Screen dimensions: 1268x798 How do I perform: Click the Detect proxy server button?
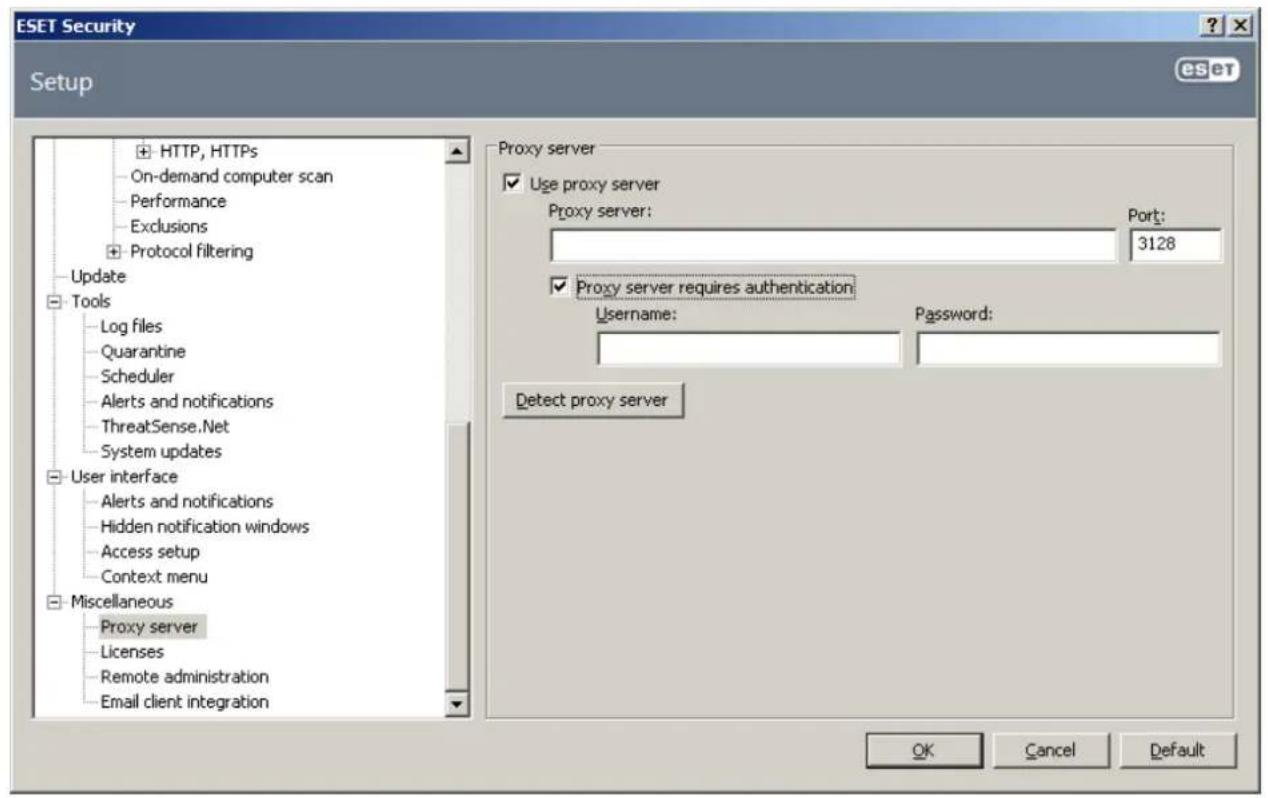pos(591,400)
